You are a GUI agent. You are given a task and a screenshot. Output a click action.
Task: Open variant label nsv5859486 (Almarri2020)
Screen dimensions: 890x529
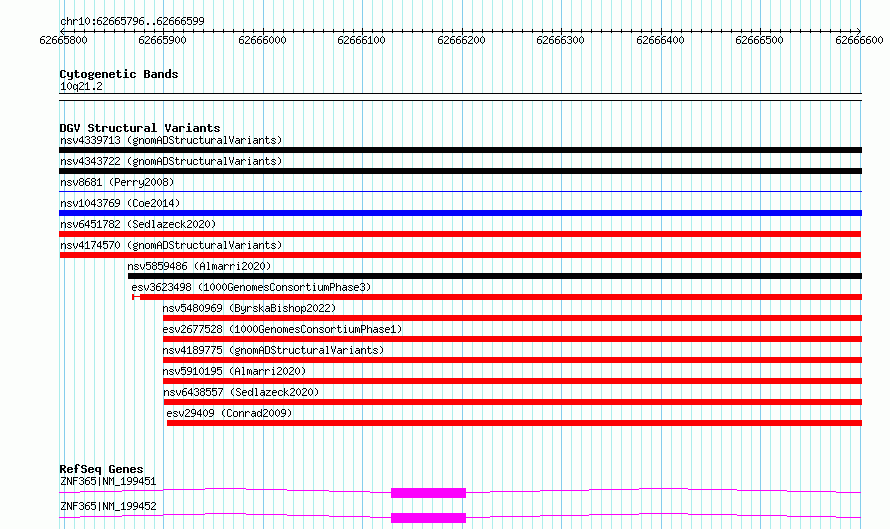(x=199, y=266)
